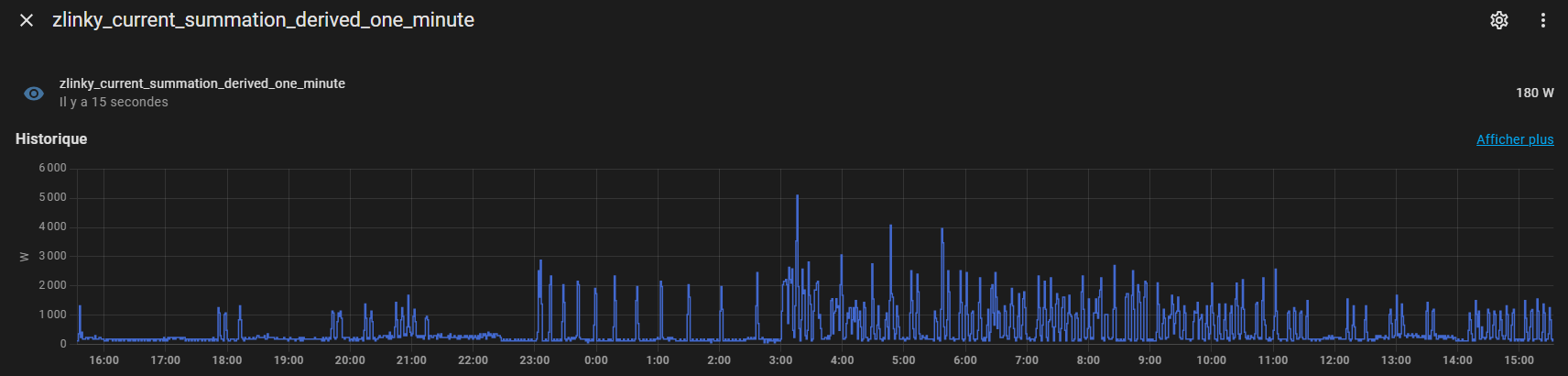The image size is (1568, 376).
Task: Click the W unit axis label
Action: click(25, 257)
